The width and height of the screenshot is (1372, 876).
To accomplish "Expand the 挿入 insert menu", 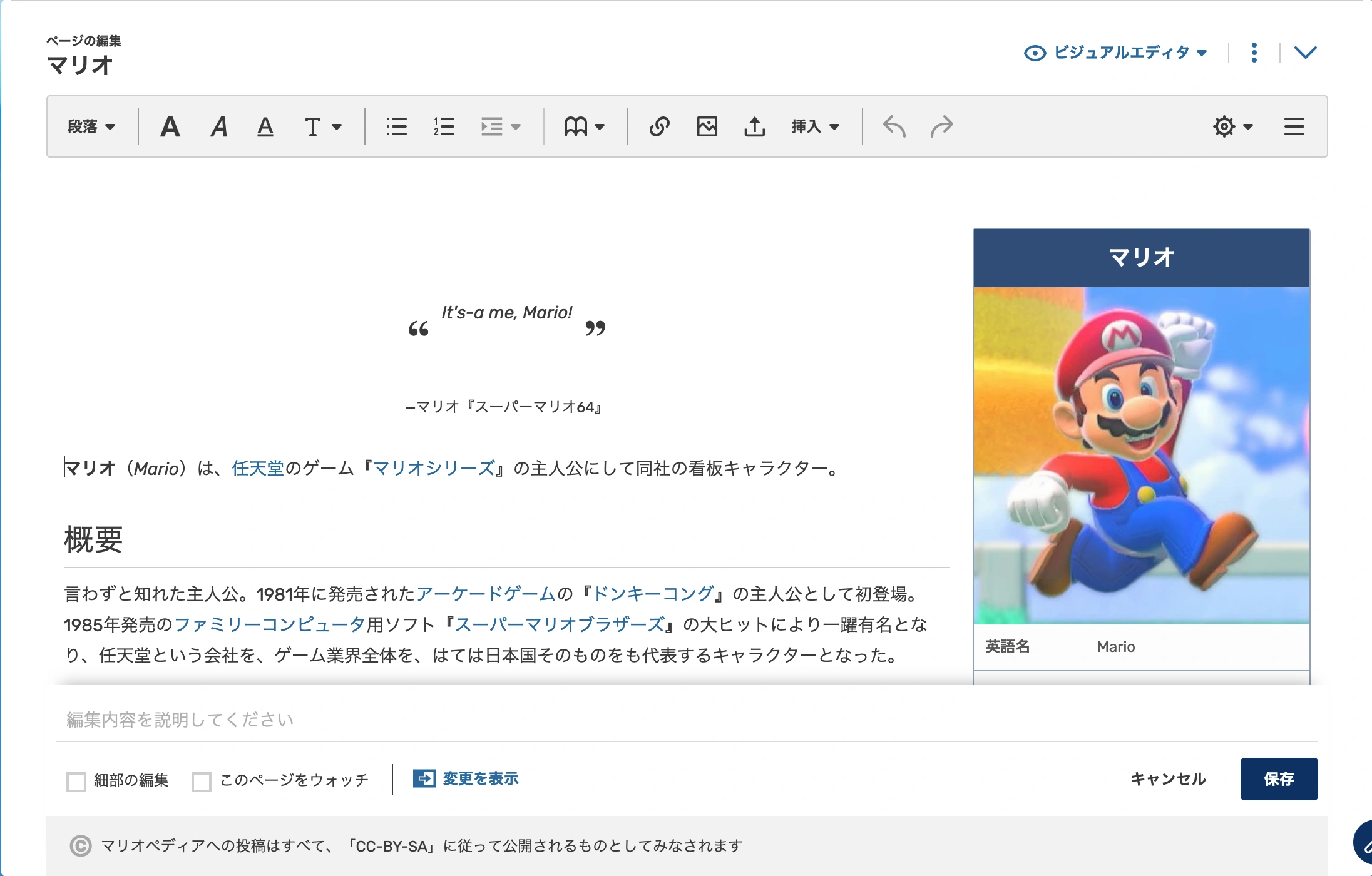I will tap(815, 127).
